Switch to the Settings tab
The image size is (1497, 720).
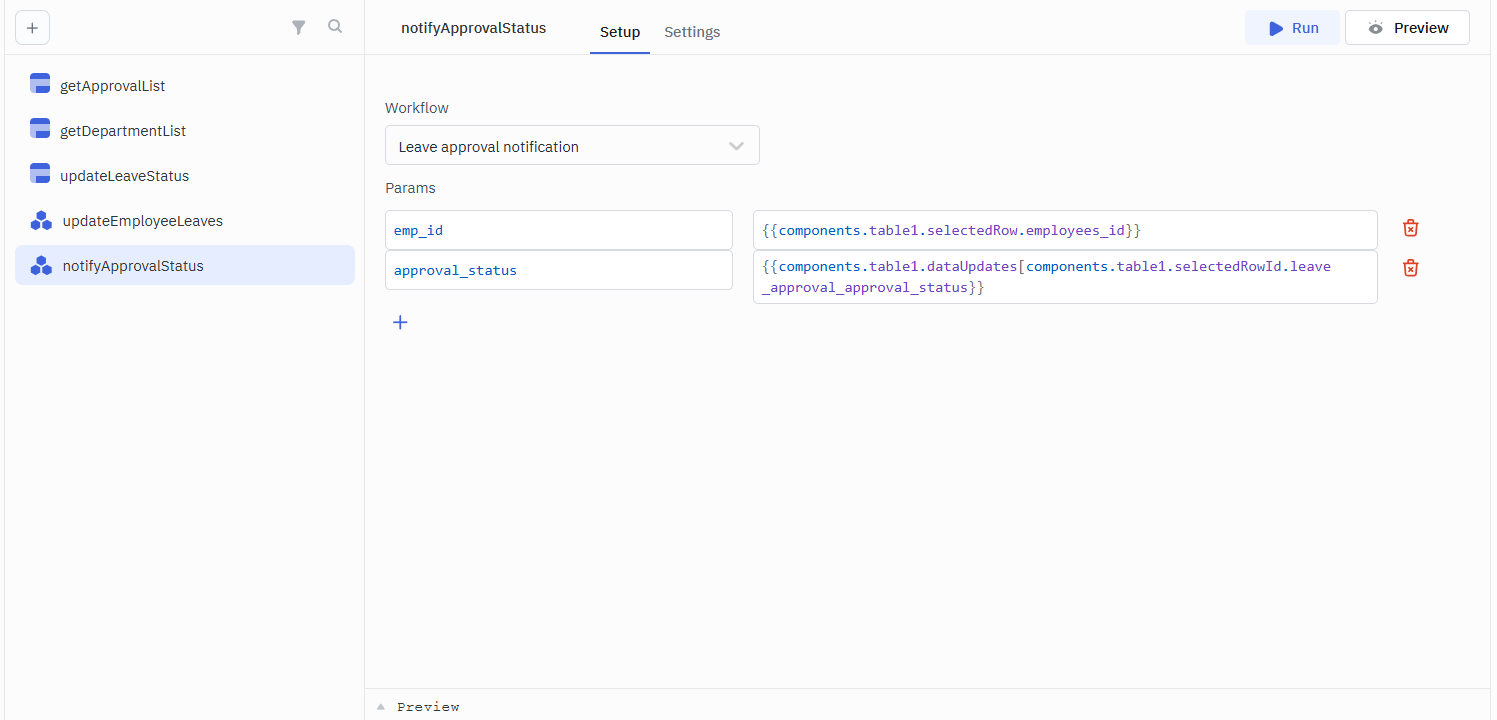(692, 32)
